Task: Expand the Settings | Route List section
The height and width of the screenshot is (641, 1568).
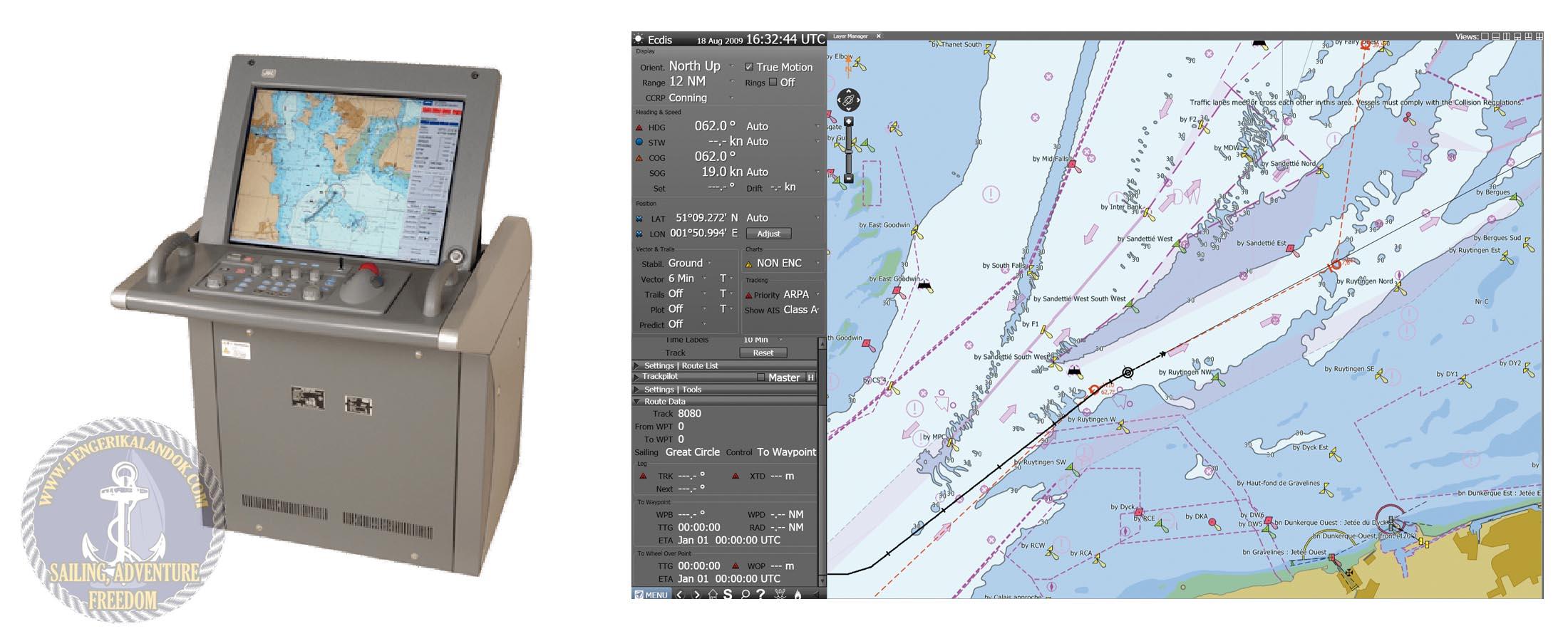Action: tap(681, 365)
